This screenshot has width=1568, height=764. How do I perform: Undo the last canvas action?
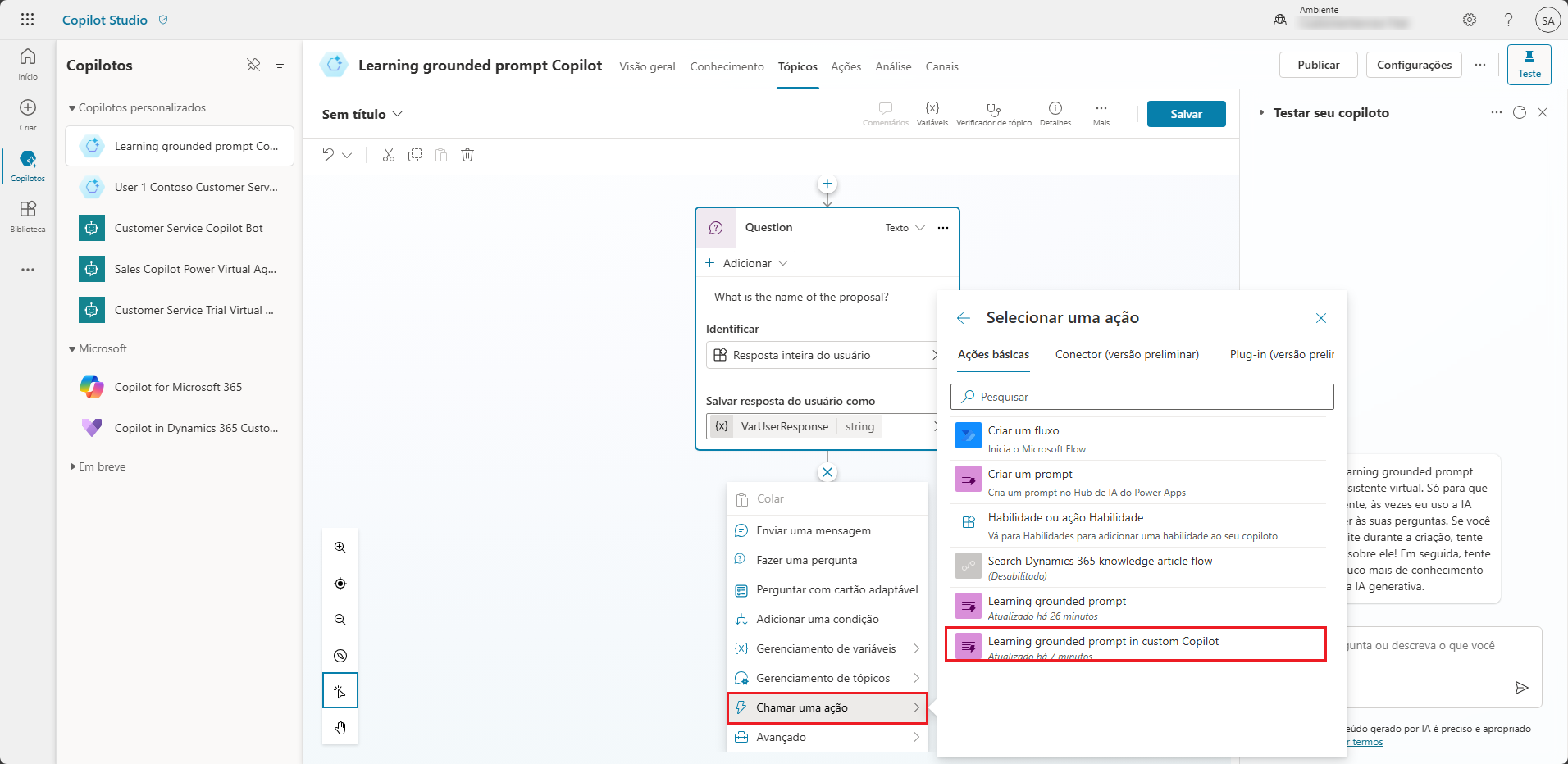pyautogui.click(x=328, y=155)
